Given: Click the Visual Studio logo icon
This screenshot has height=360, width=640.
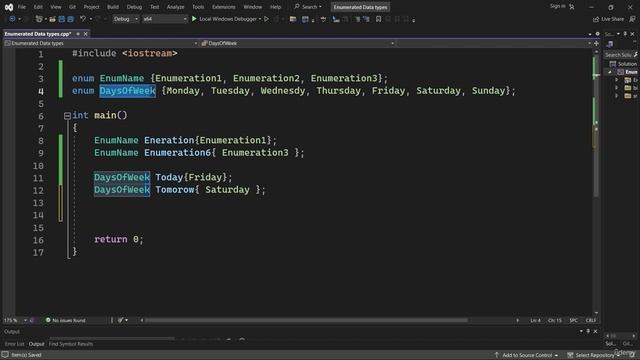Looking at the screenshot, I should click(x=9, y=7).
